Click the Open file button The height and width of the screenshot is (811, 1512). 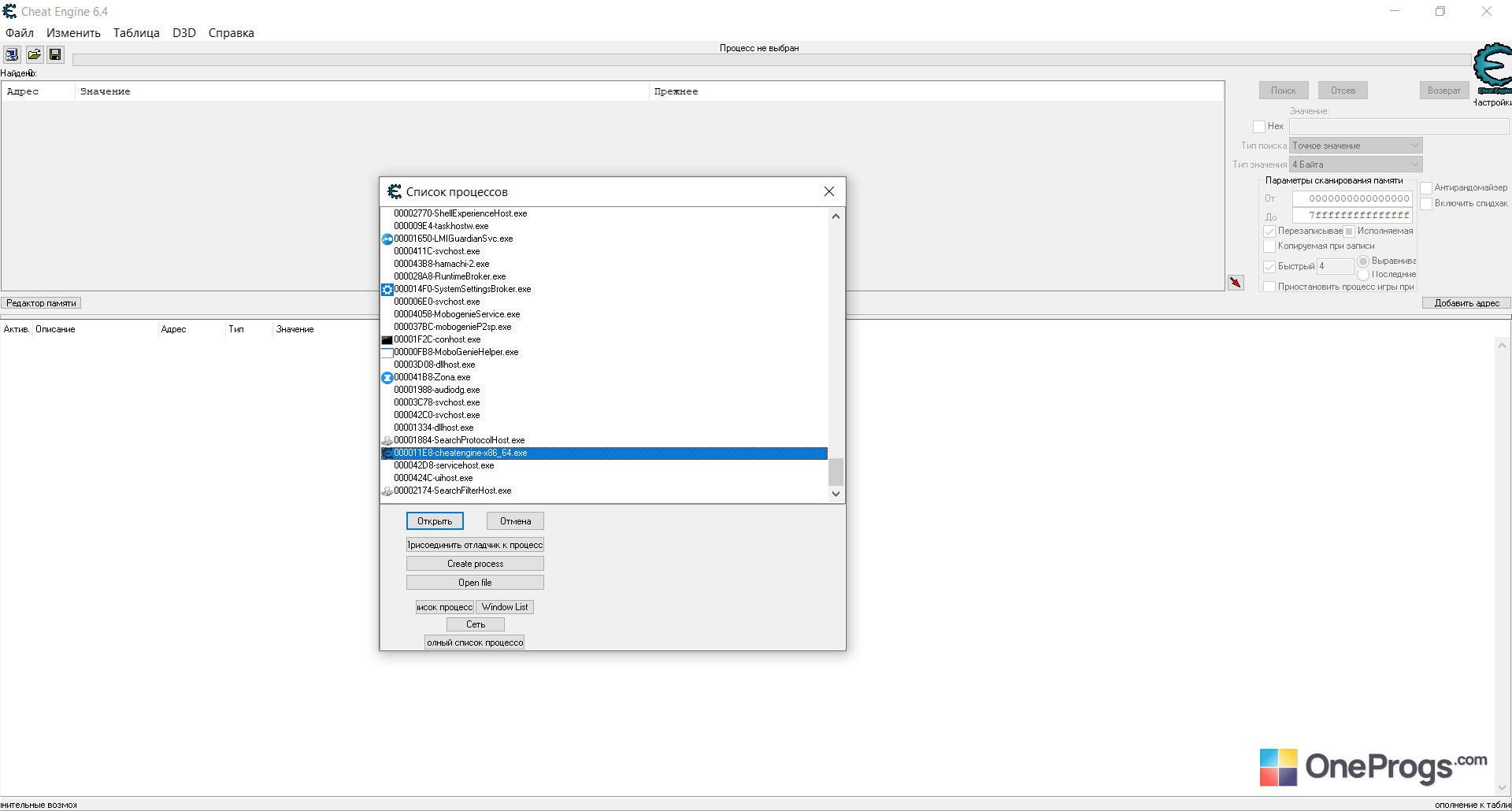pyautogui.click(x=475, y=583)
